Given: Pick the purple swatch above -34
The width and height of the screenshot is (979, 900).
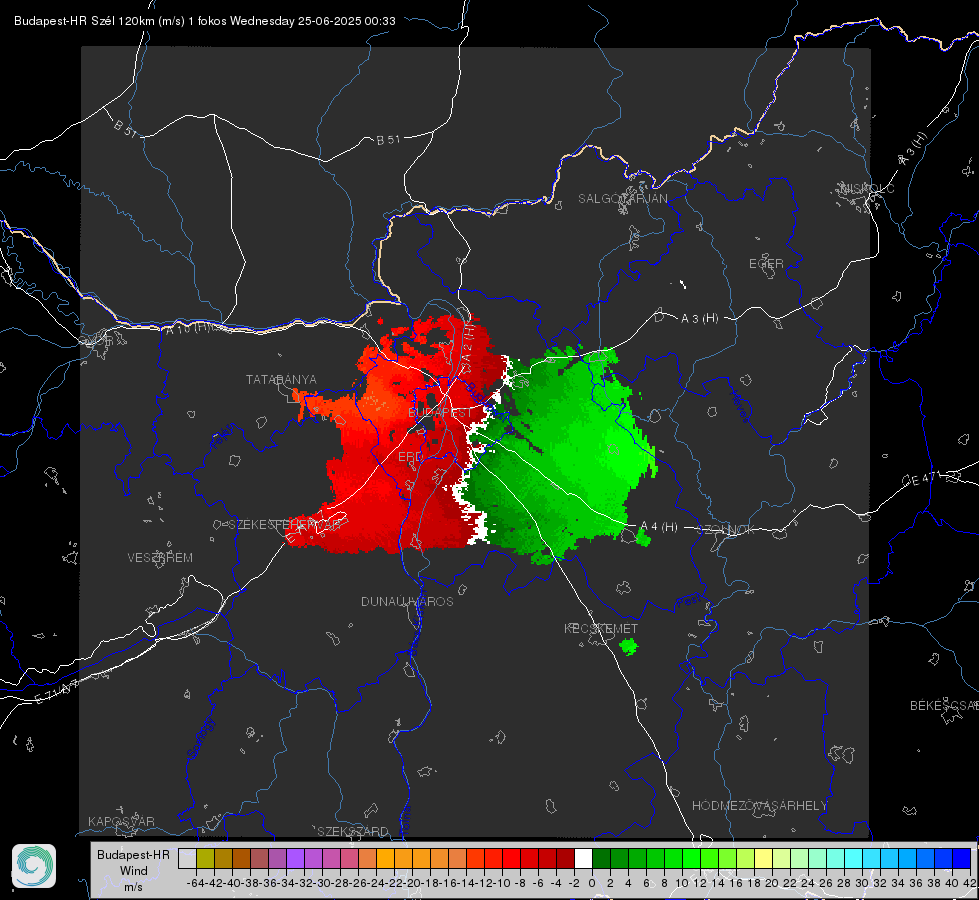Looking at the screenshot, I should 295,859.
